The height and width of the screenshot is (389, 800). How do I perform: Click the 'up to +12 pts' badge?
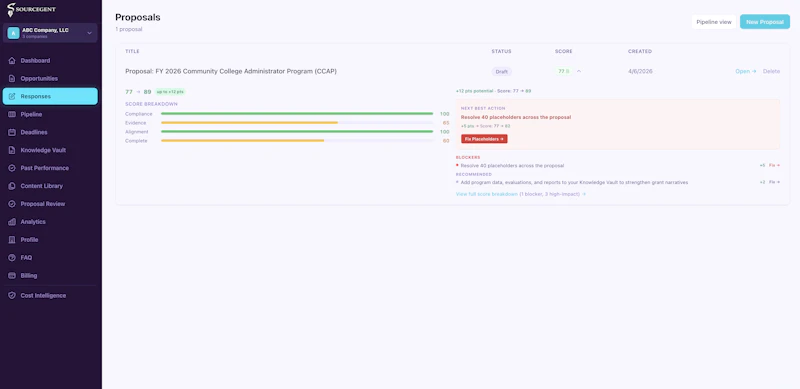click(x=170, y=92)
